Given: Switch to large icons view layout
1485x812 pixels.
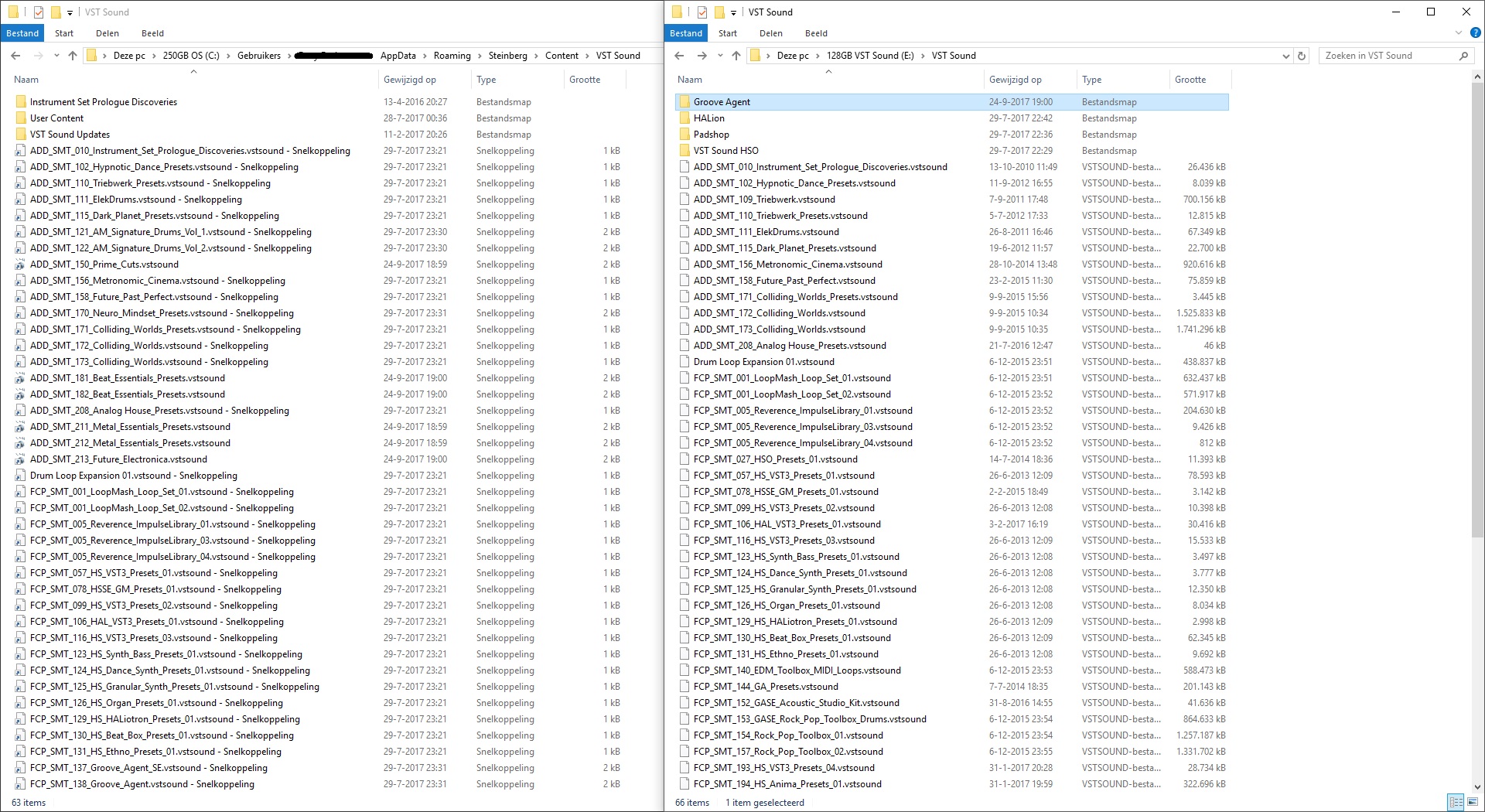Looking at the screenshot, I should tap(1472, 803).
